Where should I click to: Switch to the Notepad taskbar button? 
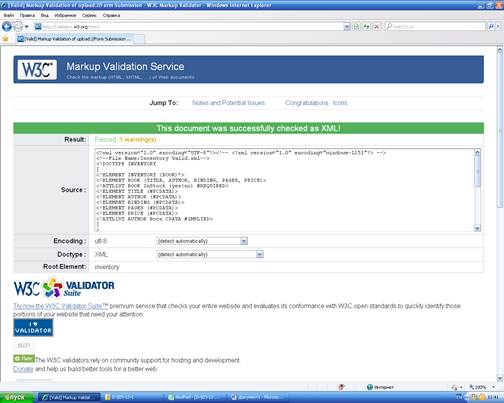[196, 397]
